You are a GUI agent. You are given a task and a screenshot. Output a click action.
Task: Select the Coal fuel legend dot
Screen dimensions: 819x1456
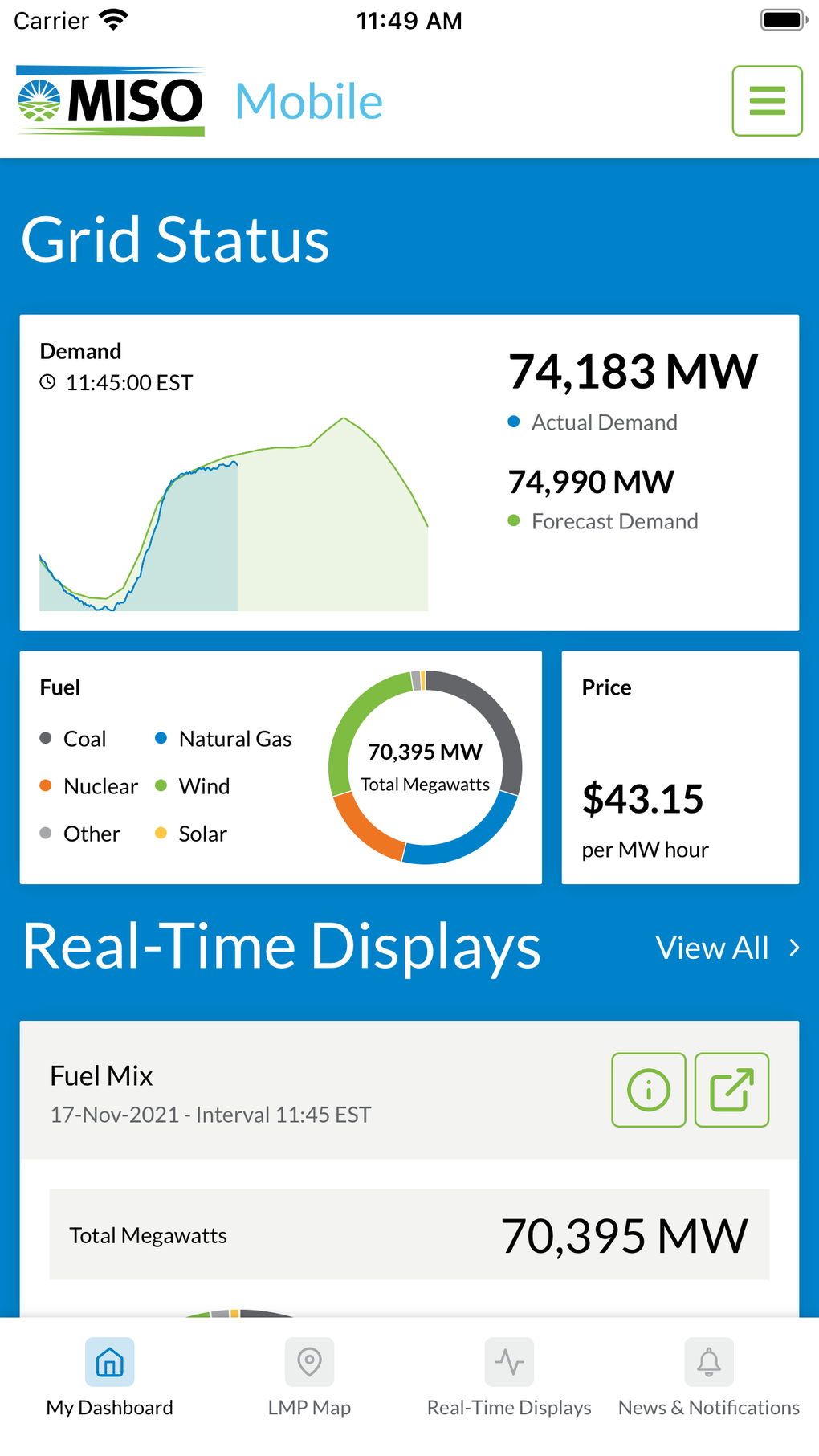click(x=46, y=738)
